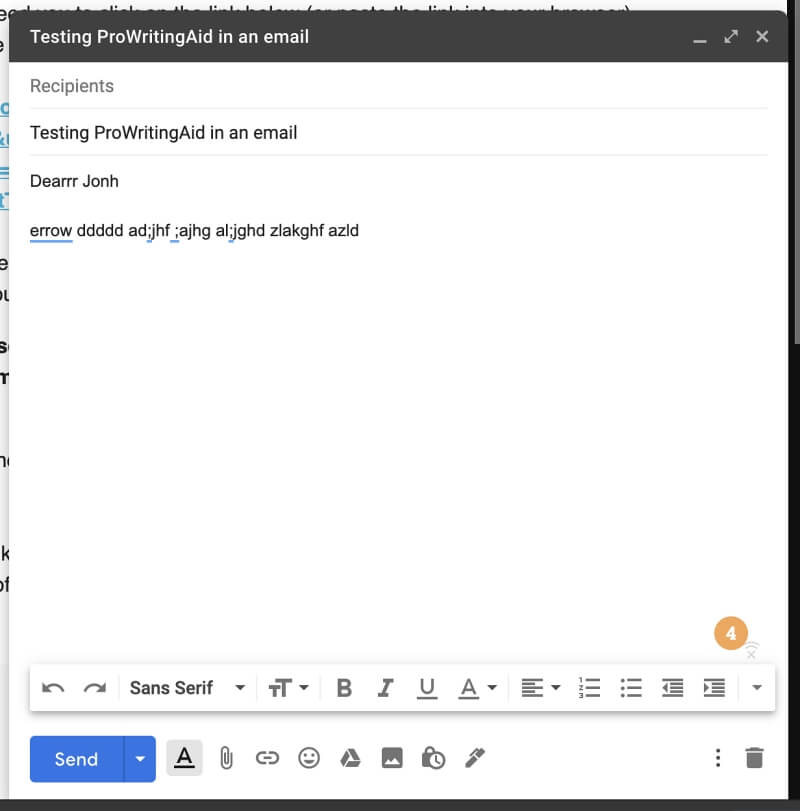The width and height of the screenshot is (800, 811).
Task: Undo the last edit in the compose toolbar
Action: [53, 688]
